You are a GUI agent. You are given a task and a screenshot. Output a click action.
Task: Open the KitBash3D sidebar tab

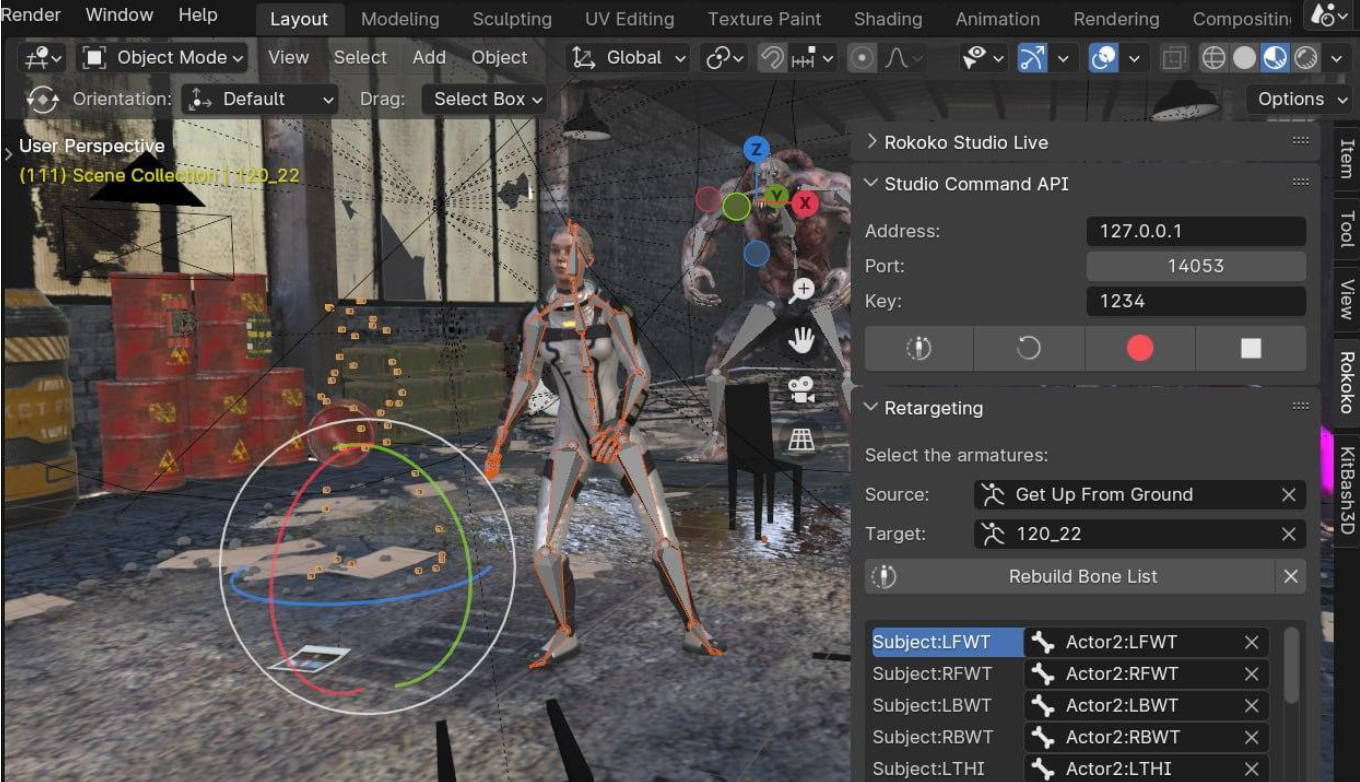[x=1346, y=489]
